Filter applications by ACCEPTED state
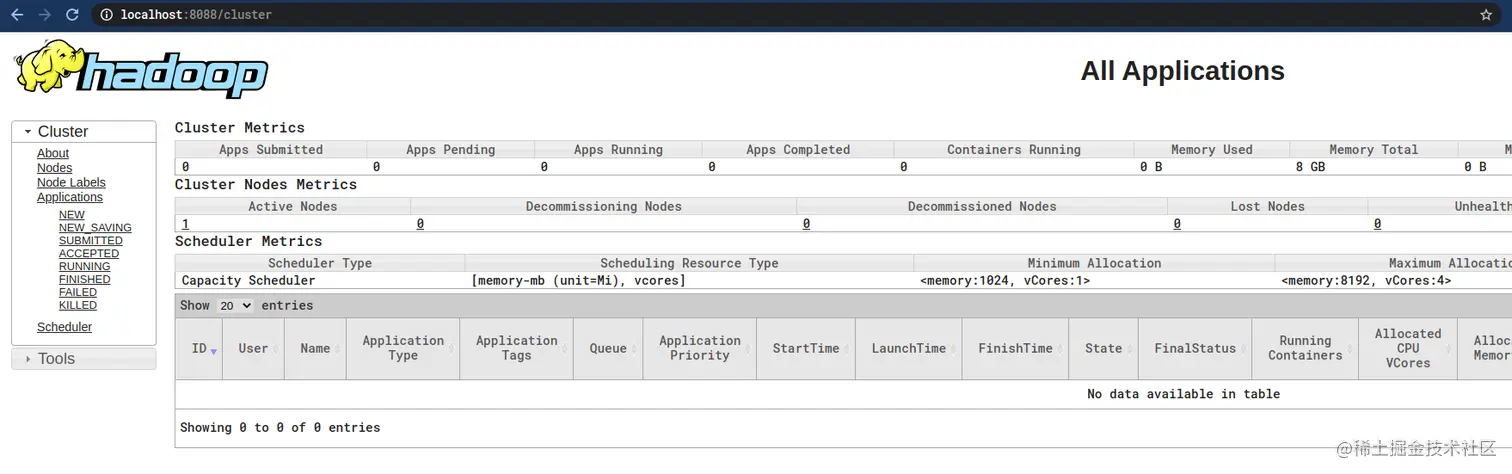 tap(89, 254)
